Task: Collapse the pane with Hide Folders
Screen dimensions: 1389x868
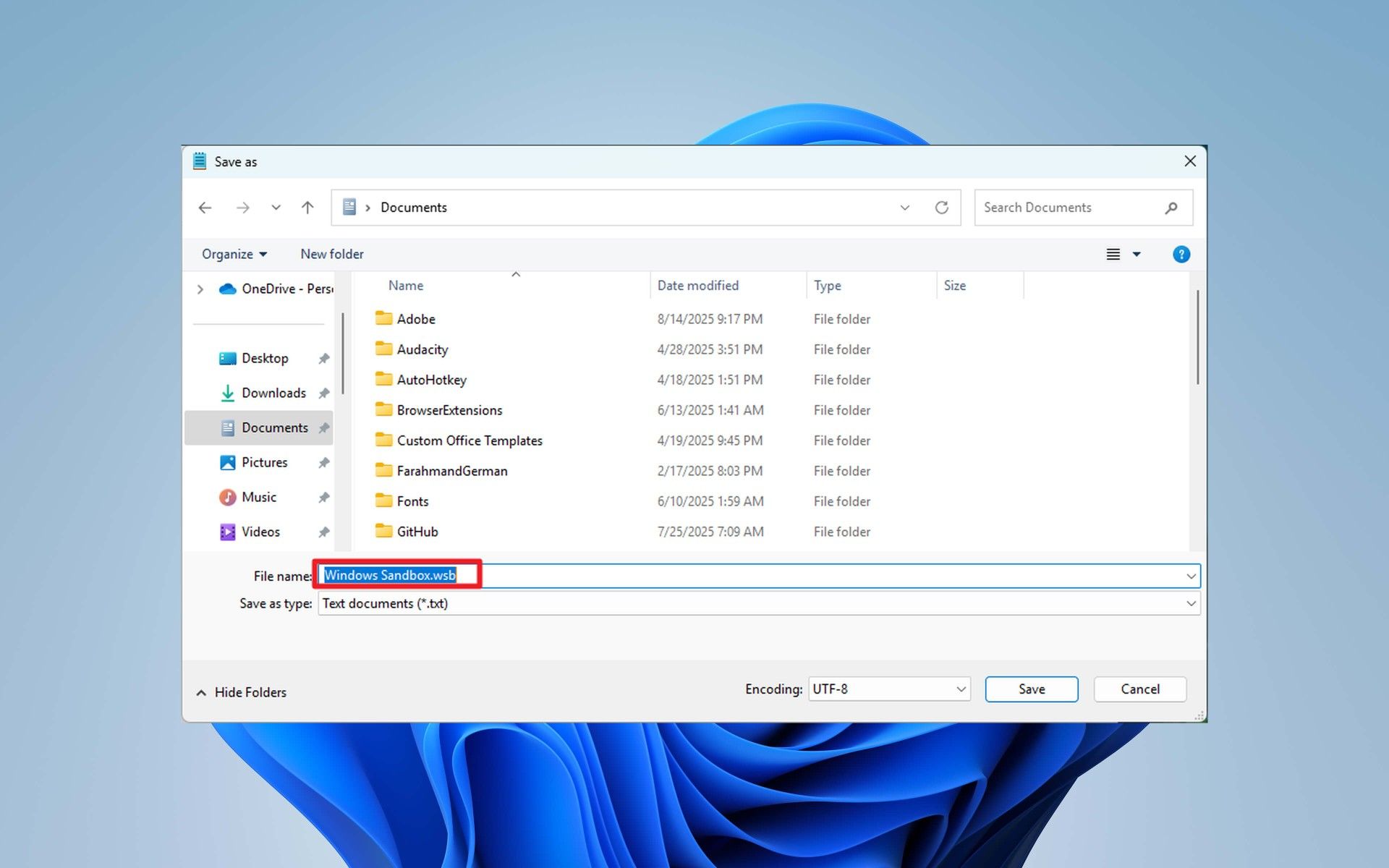Action: tap(242, 692)
